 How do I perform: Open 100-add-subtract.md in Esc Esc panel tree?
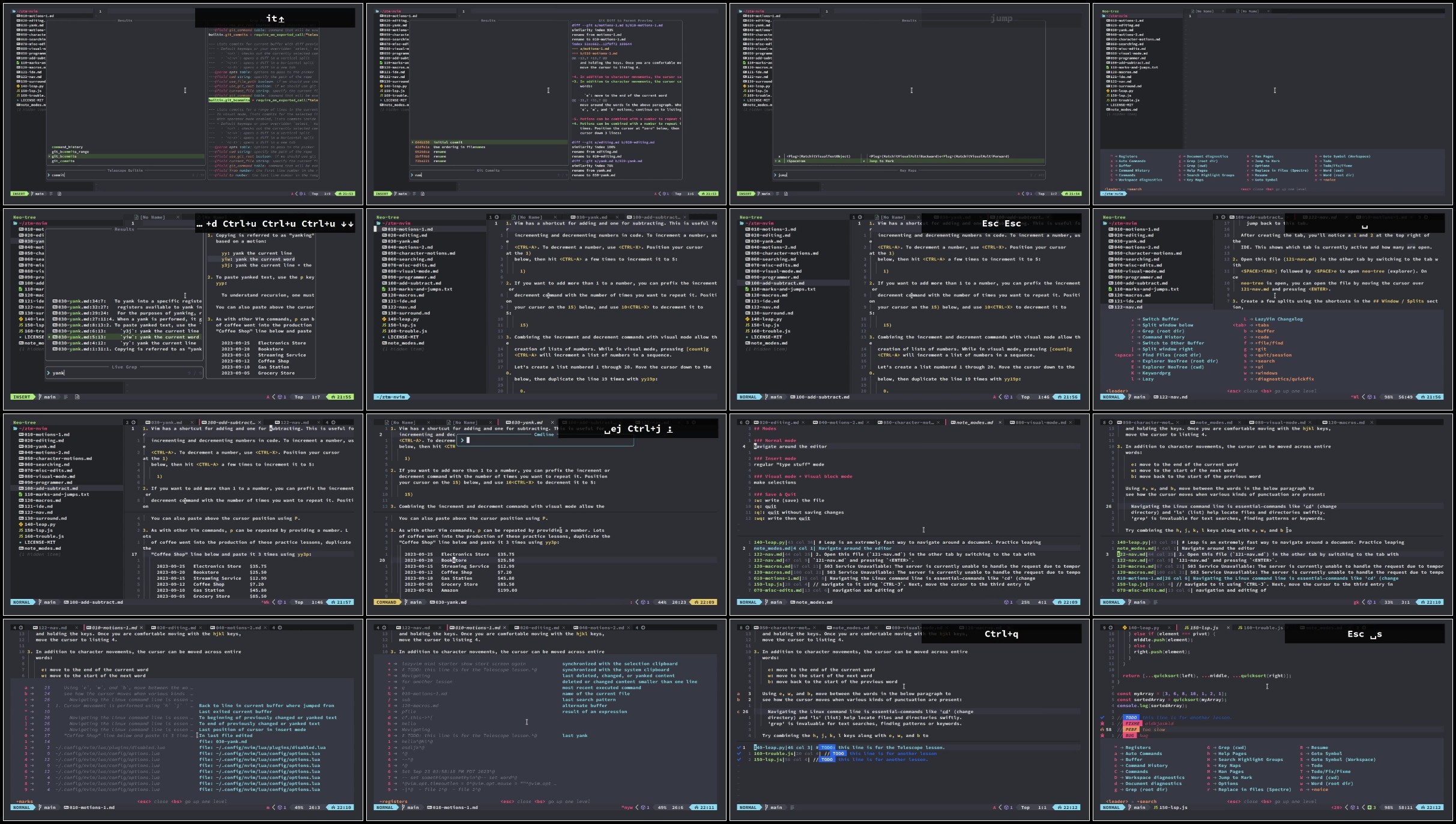[776, 283]
